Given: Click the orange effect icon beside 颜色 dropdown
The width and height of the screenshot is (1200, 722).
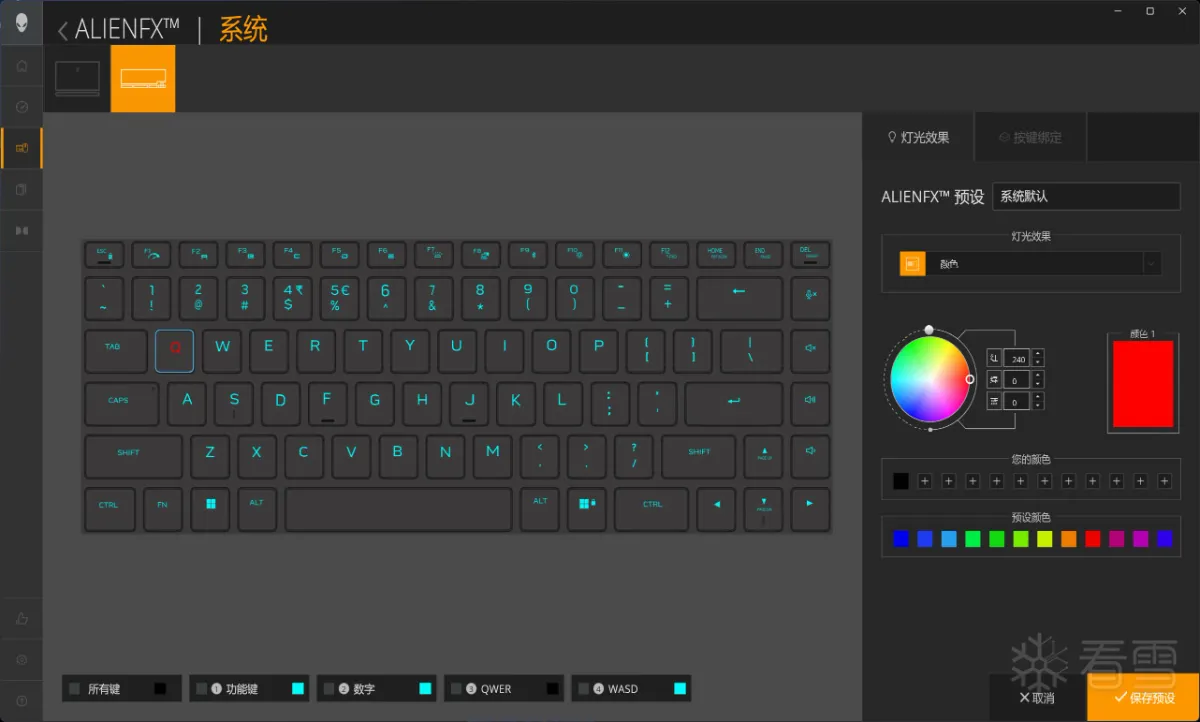Looking at the screenshot, I should point(912,264).
